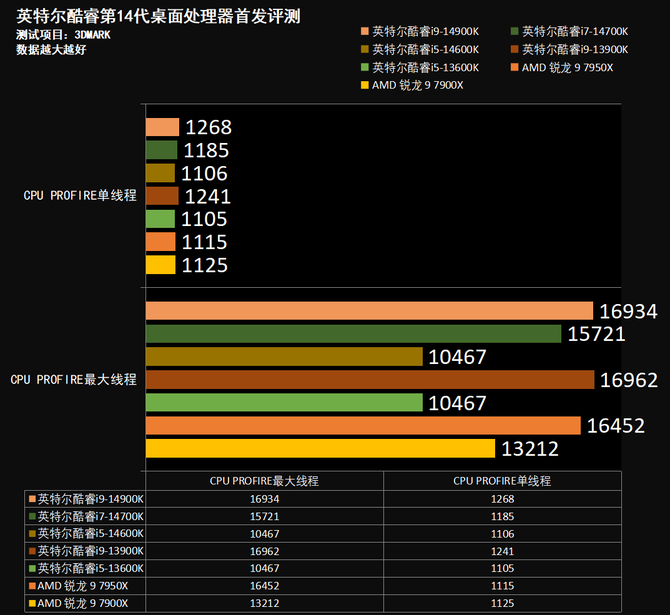Click data label 16962 beside the bar
670x615 pixels.
629,380
